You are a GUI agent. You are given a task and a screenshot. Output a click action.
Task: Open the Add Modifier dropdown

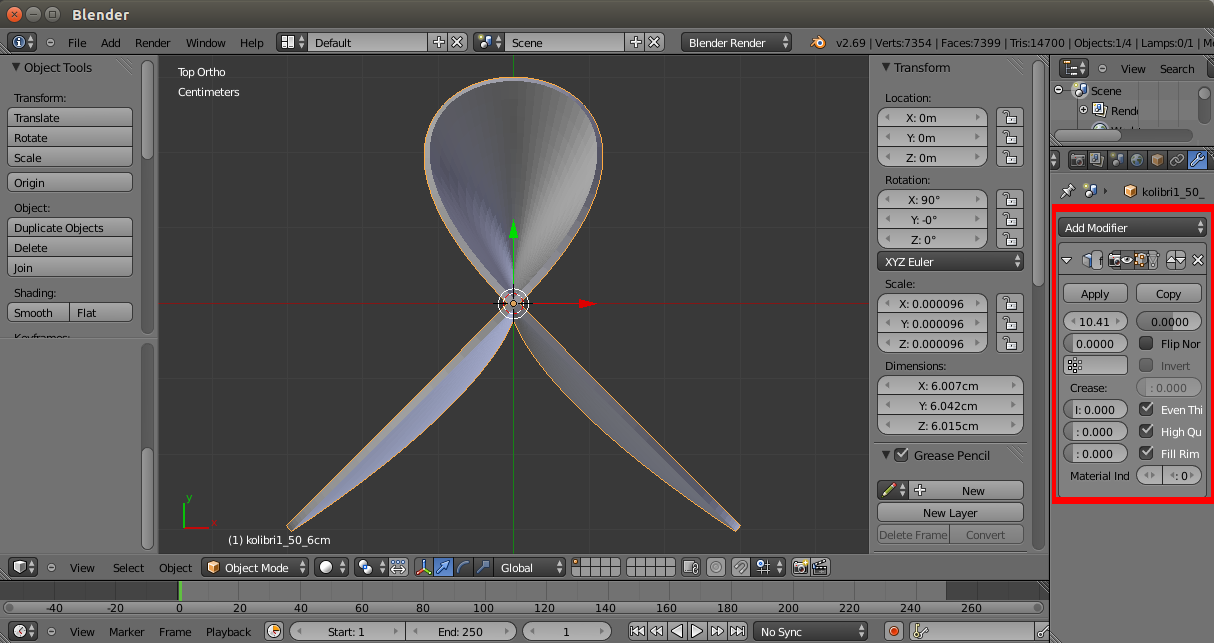click(x=1132, y=228)
